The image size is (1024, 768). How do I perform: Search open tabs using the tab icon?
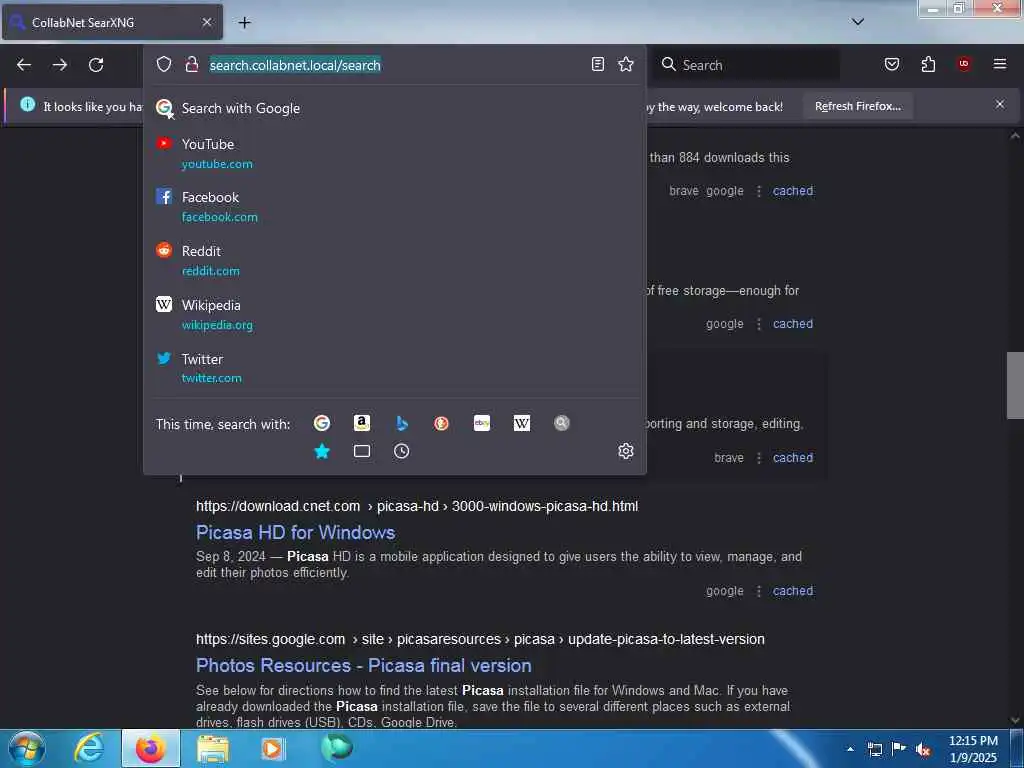point(362,451)
